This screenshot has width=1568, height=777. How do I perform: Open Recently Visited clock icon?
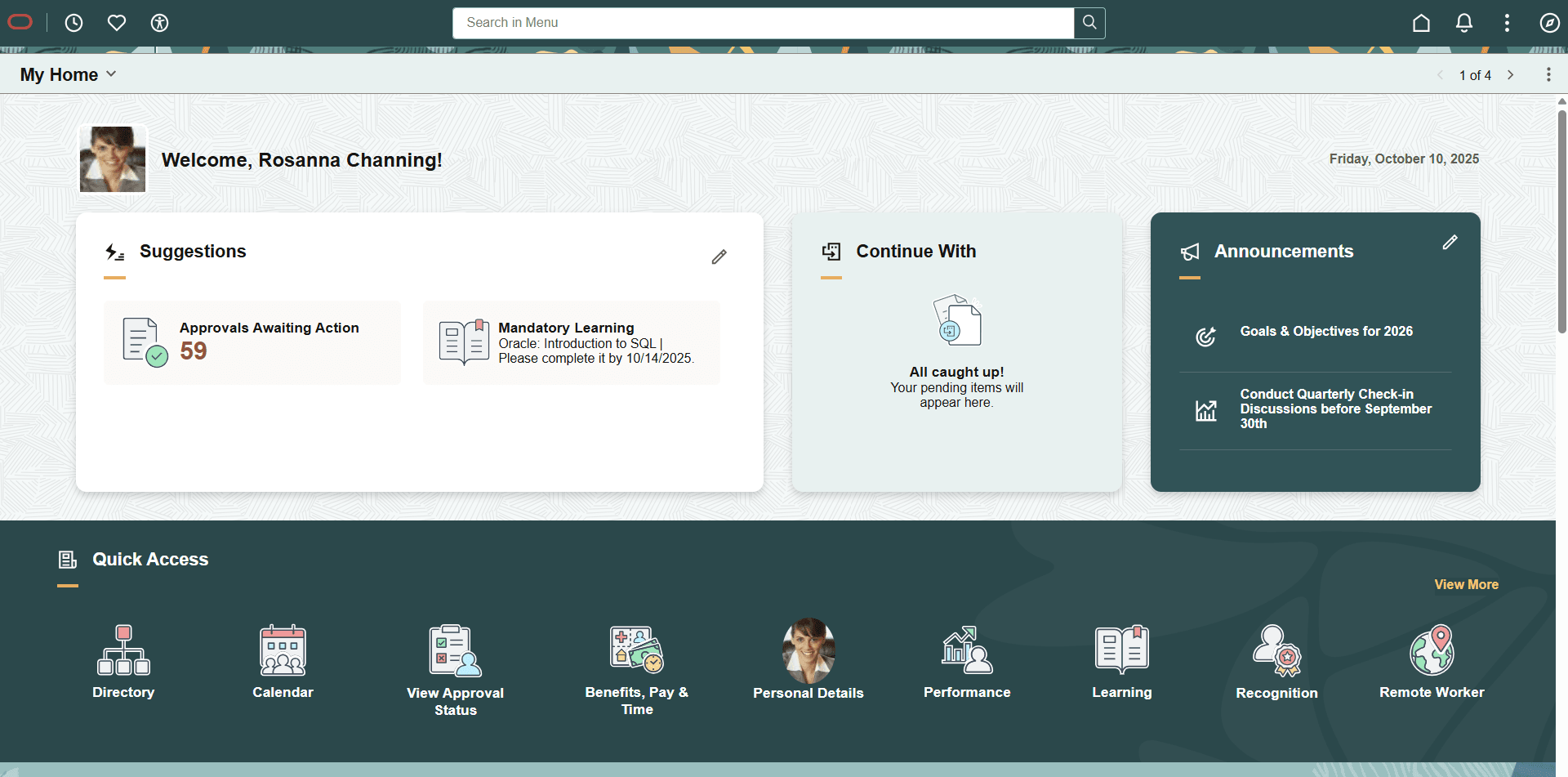pos(73,23)
